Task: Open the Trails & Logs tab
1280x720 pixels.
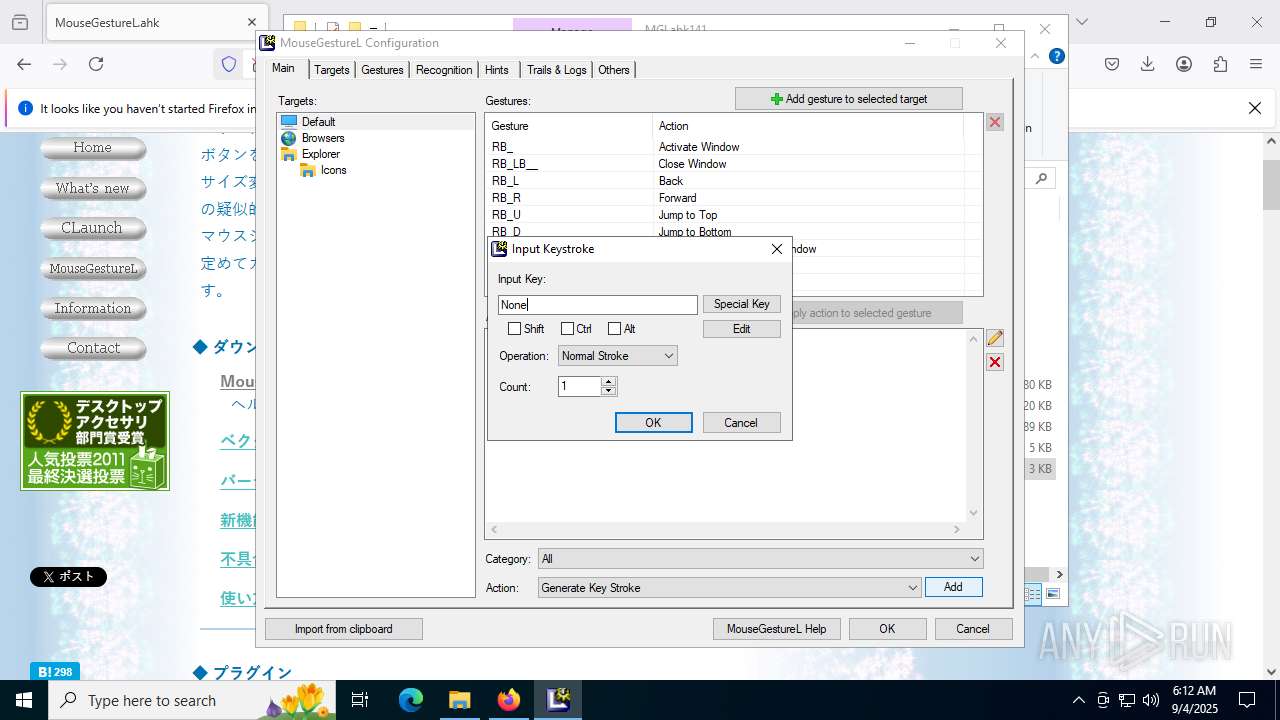Action: pyautogui.click(x=556, y=70)
